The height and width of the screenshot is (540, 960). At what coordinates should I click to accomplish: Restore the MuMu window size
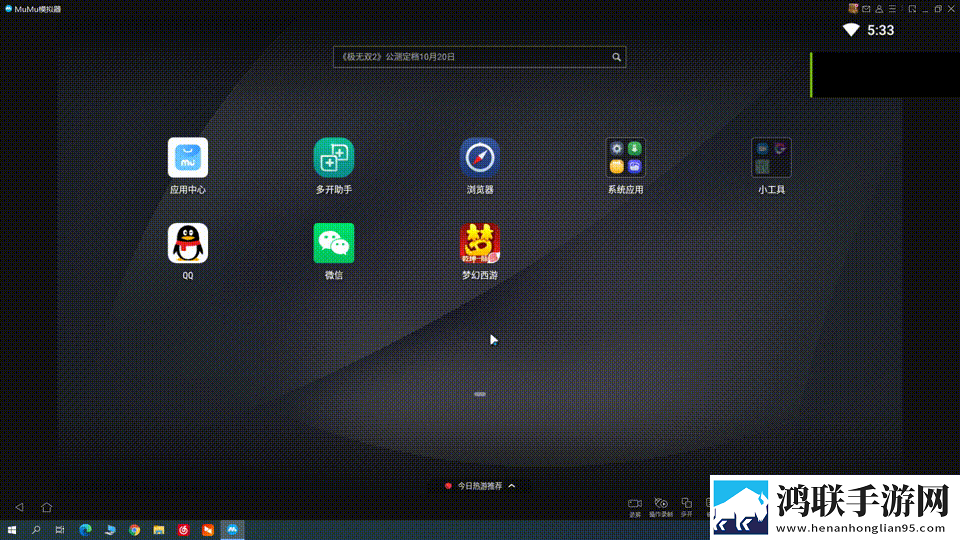point(938,9)
